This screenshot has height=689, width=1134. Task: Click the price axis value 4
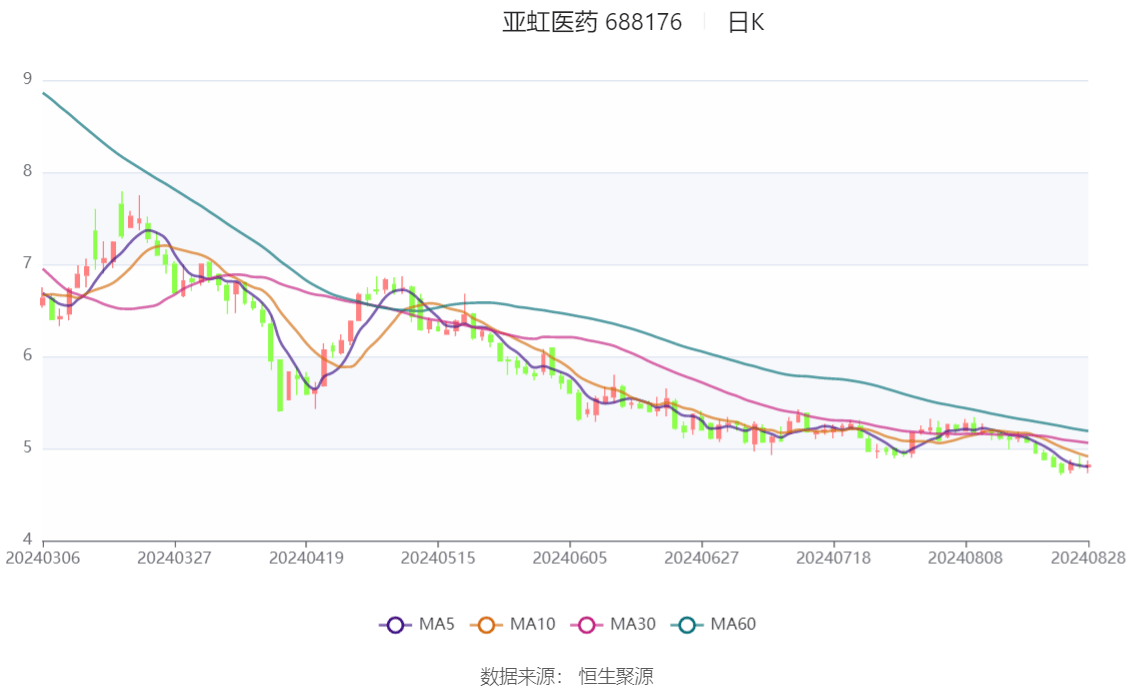pos(27,539)
